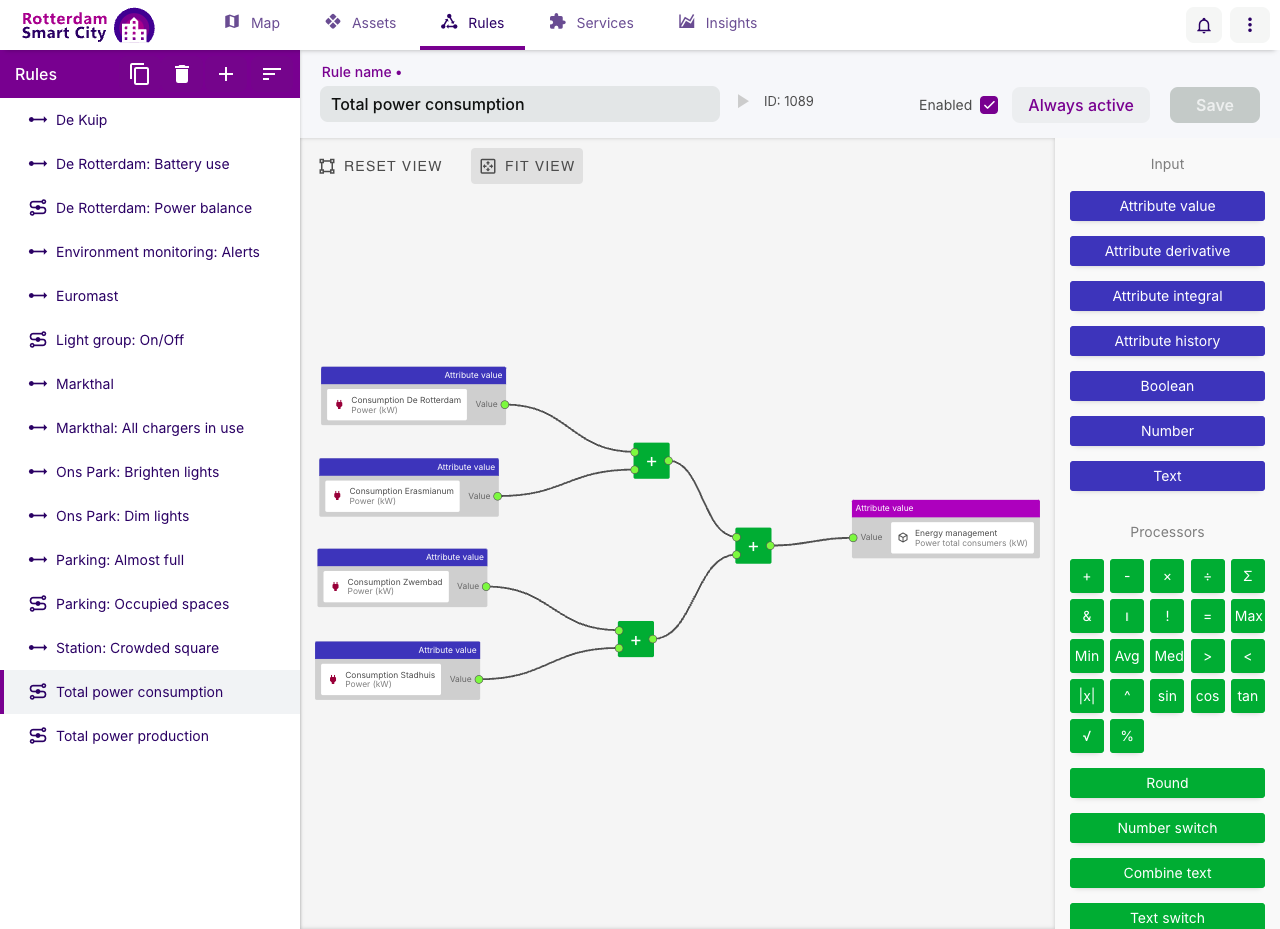Image resolution: width=1280 pixels, height=929 pixels.
Task: Select the greater-than > processor
Action: (x=1208, y=656)
